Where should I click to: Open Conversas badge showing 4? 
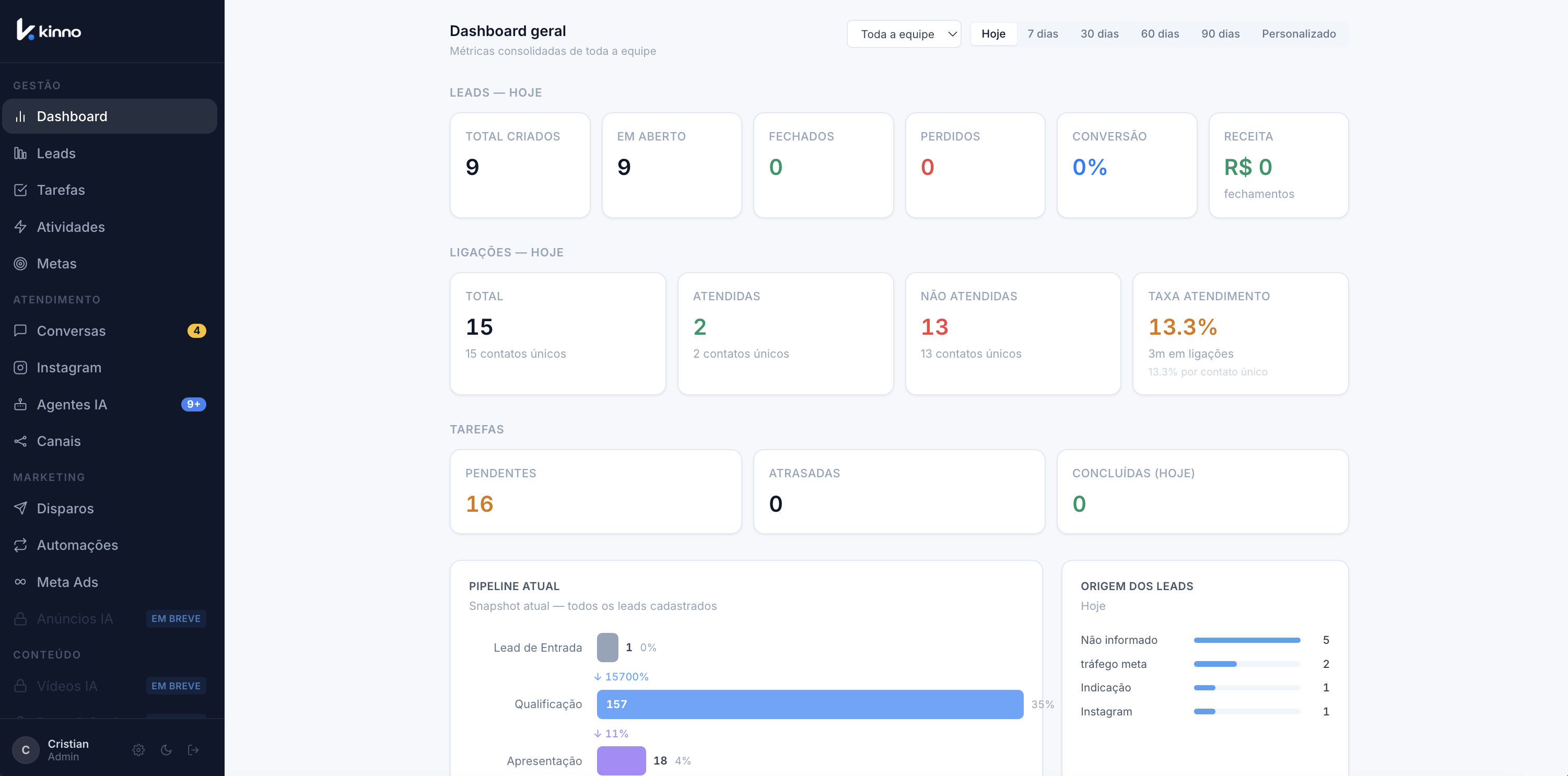196,331
